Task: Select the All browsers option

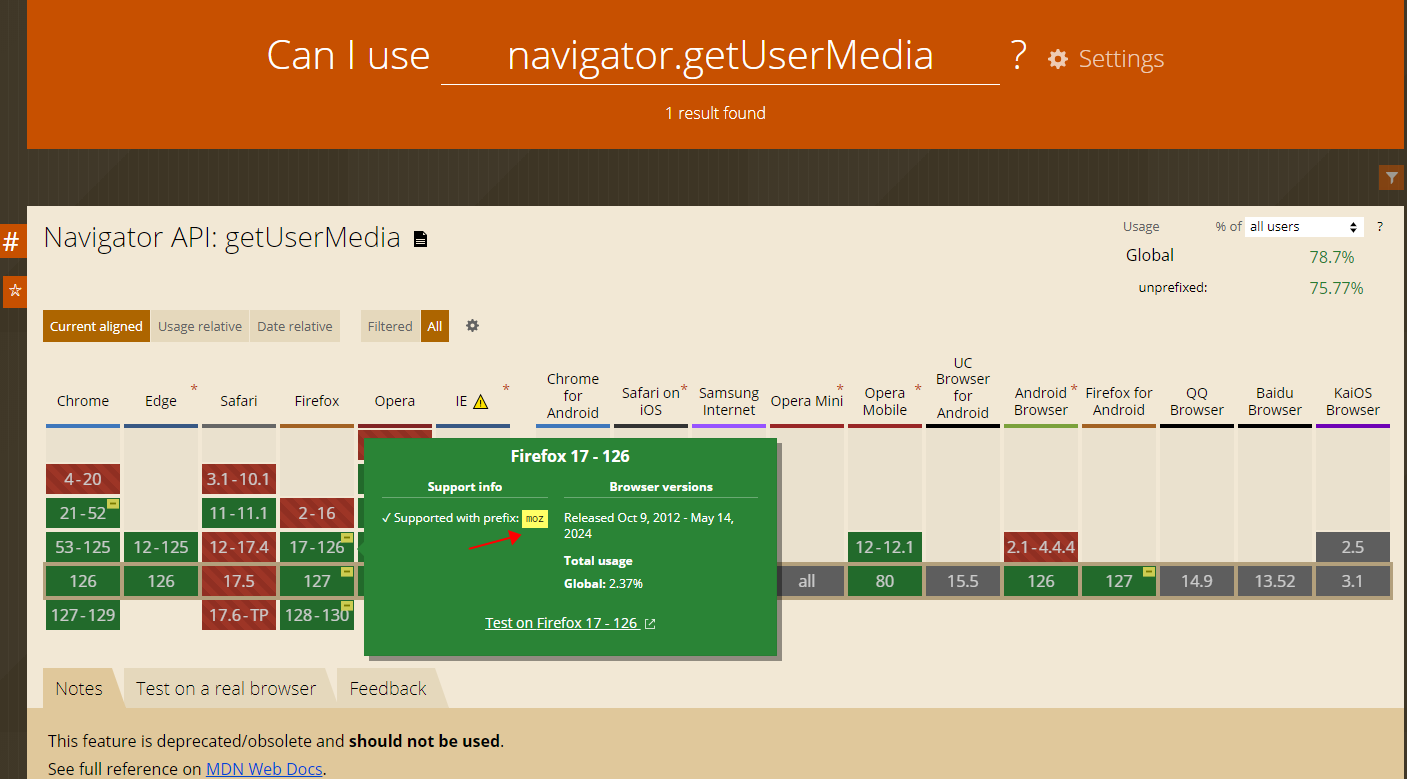Action: coord(435,326)
